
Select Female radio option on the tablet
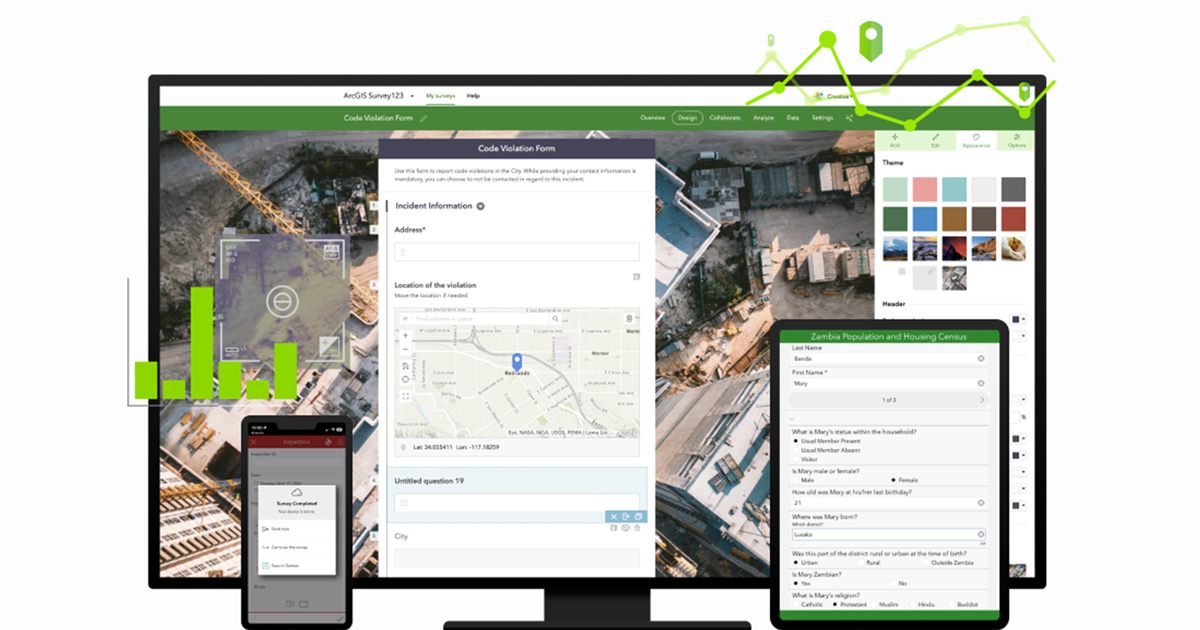[893, 480]
